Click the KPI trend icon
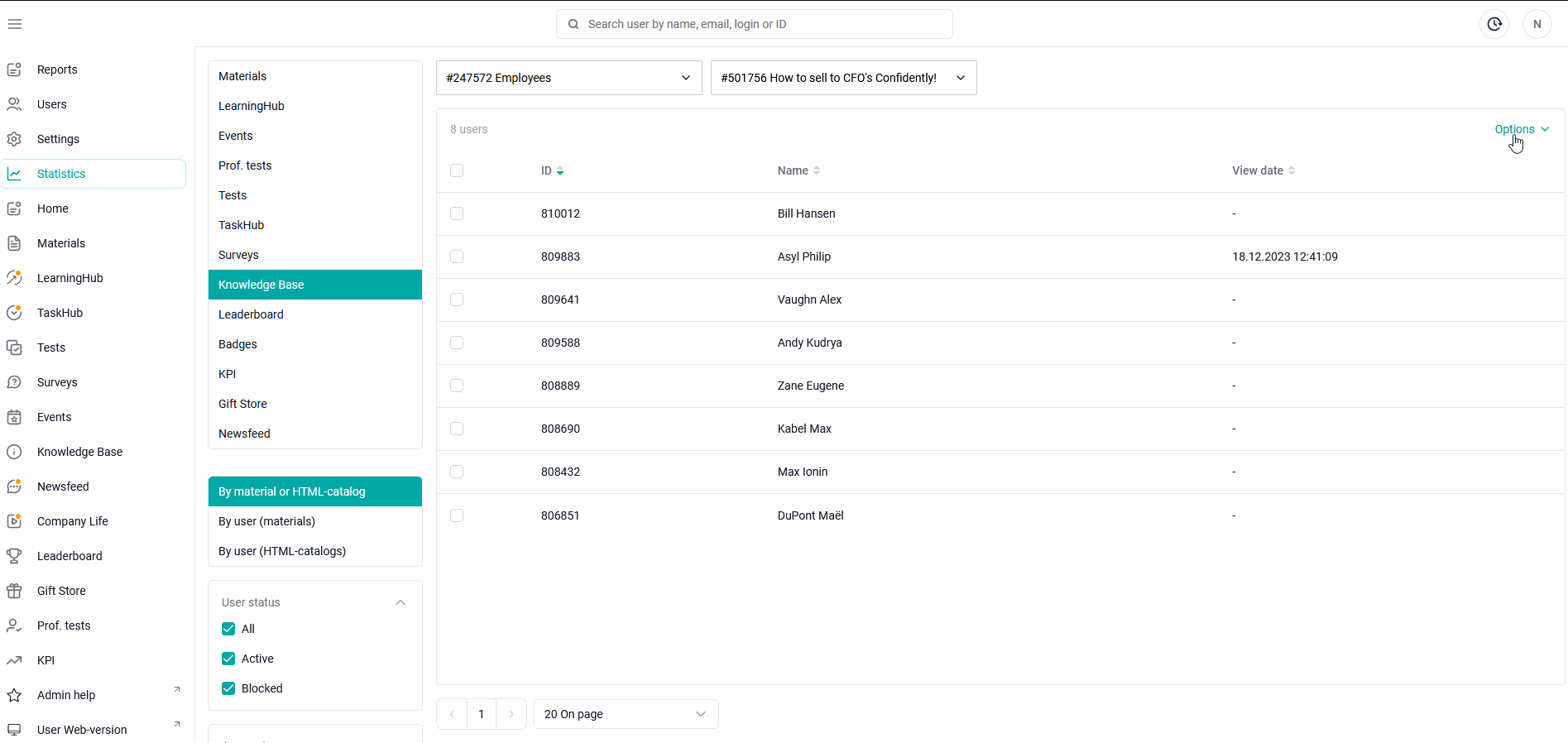Viewport: 1568px width, 743px height. coord(14,660)
